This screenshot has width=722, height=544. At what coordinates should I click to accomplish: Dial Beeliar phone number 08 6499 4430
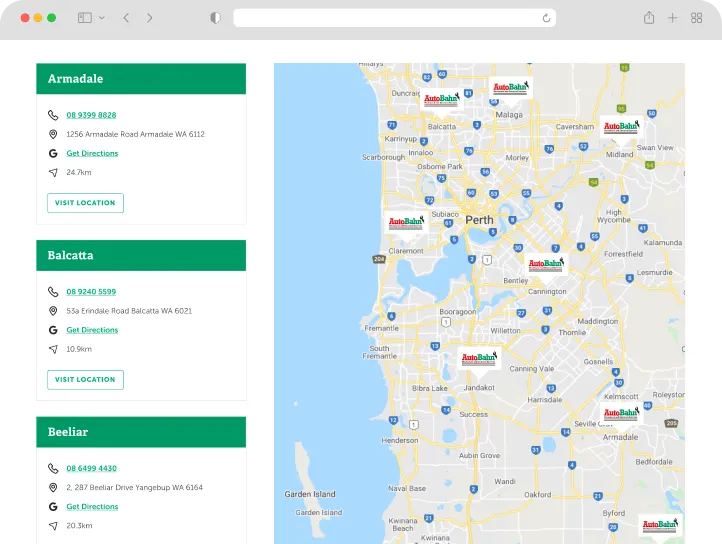click(91, 468)
